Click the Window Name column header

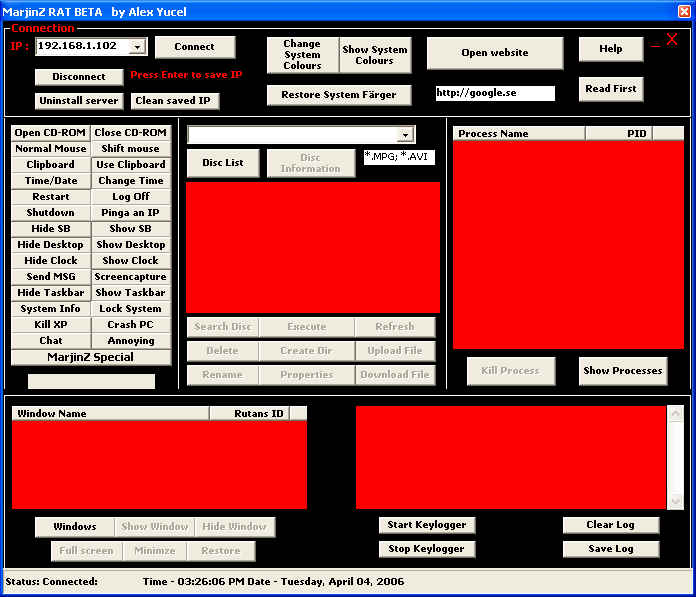point(110,413)
